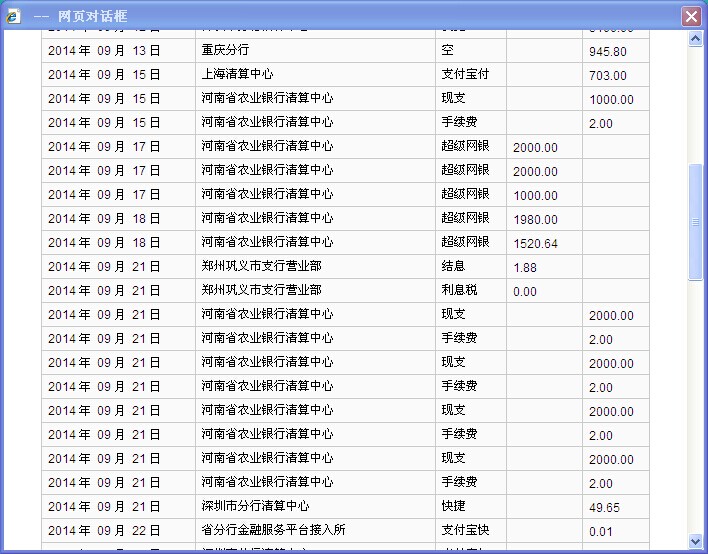Click the 利息税 cell
Viewport: 708px width, 554px height.
459,290
